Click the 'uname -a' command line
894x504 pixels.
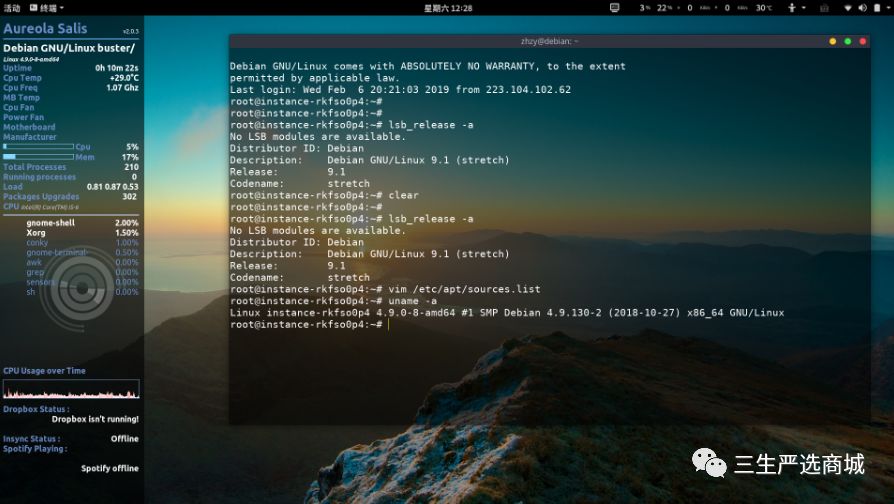[x=334, y=301]
